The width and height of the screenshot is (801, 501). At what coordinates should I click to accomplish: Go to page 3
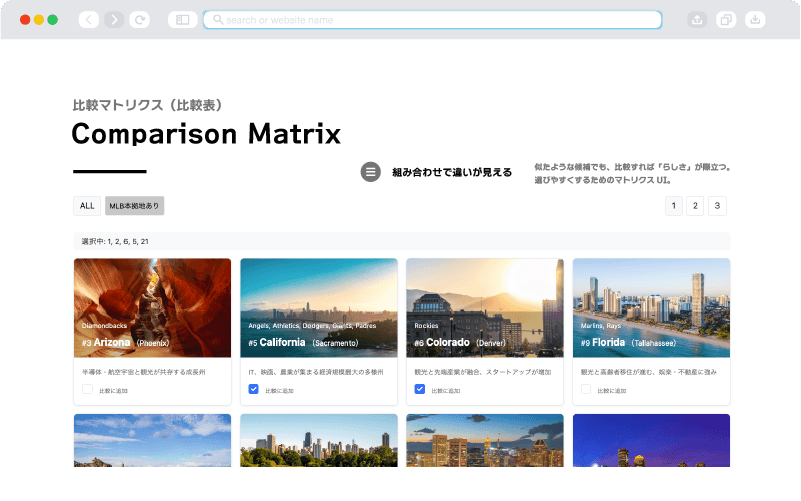point(717,206)
